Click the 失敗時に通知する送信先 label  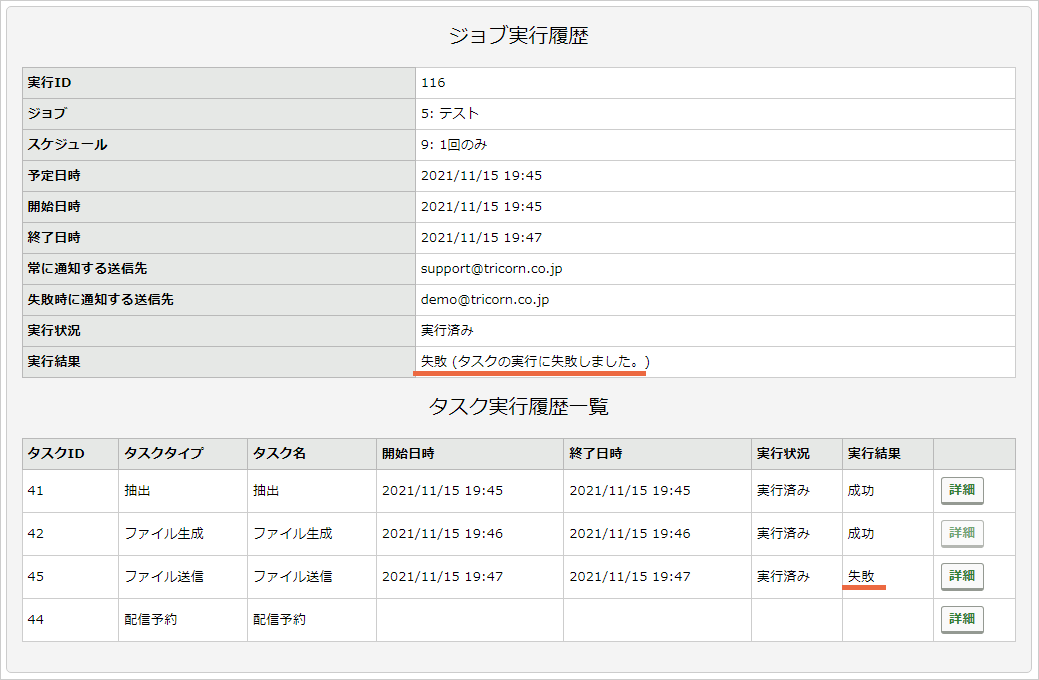[101, 300]
